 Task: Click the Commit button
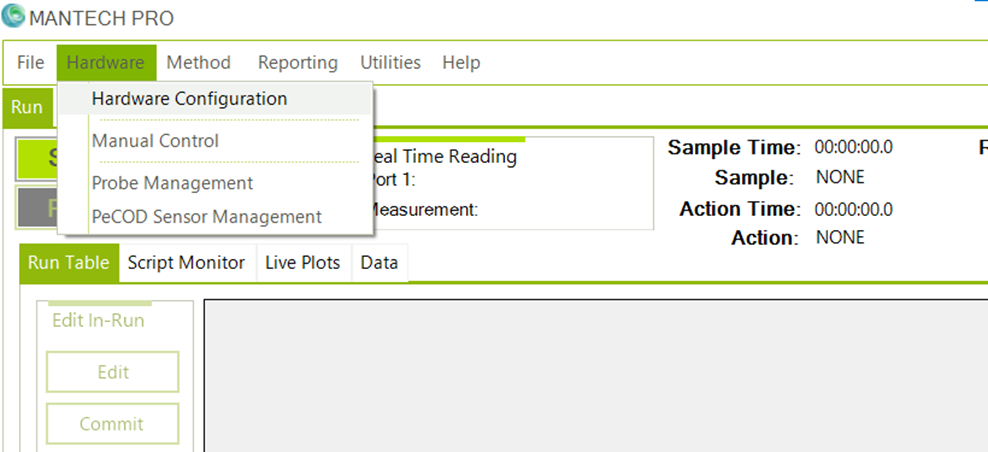(x=112, y=424)
